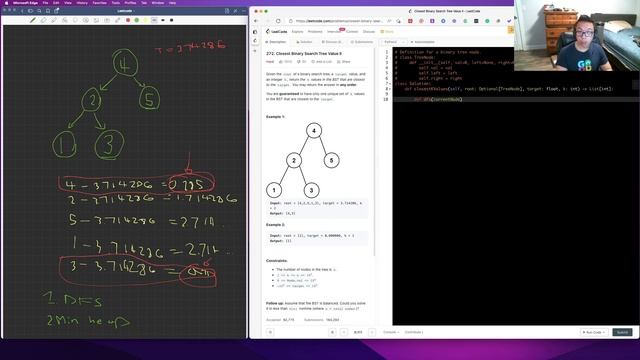Pick the medium black stroke thickness dot

(x=163, y=20)
